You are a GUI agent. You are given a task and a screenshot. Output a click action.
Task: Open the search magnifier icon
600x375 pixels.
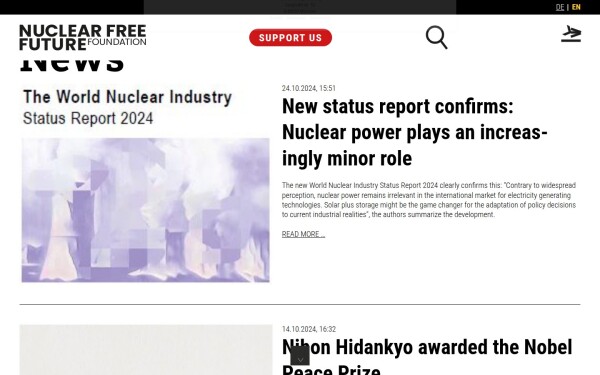(x=436, y=37)
